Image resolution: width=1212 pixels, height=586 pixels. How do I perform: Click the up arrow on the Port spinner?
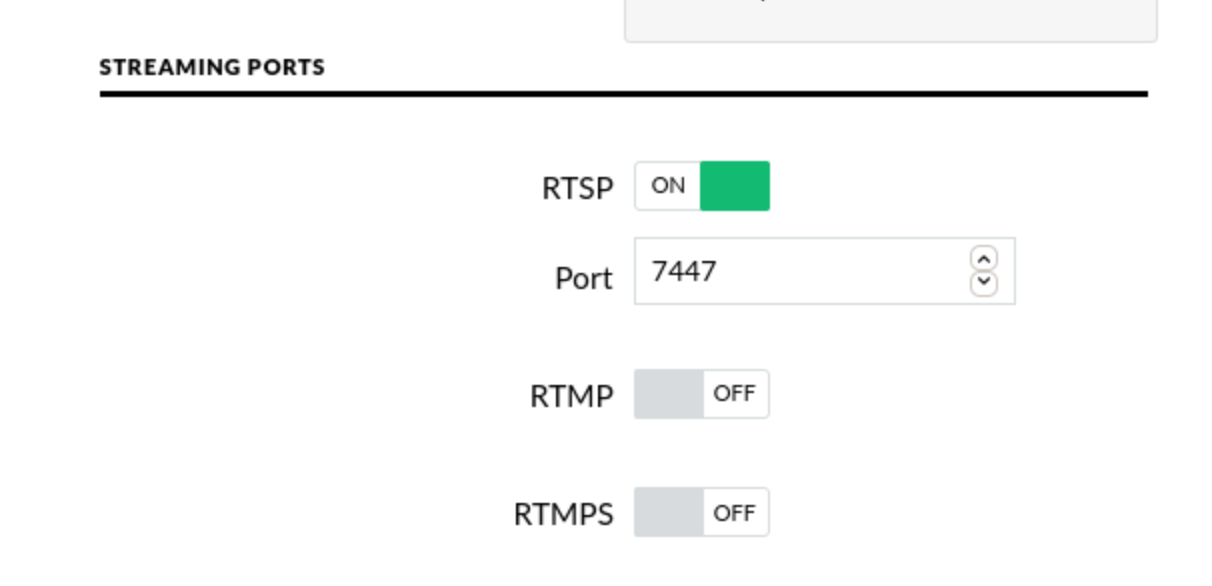[x=984, y=259]
